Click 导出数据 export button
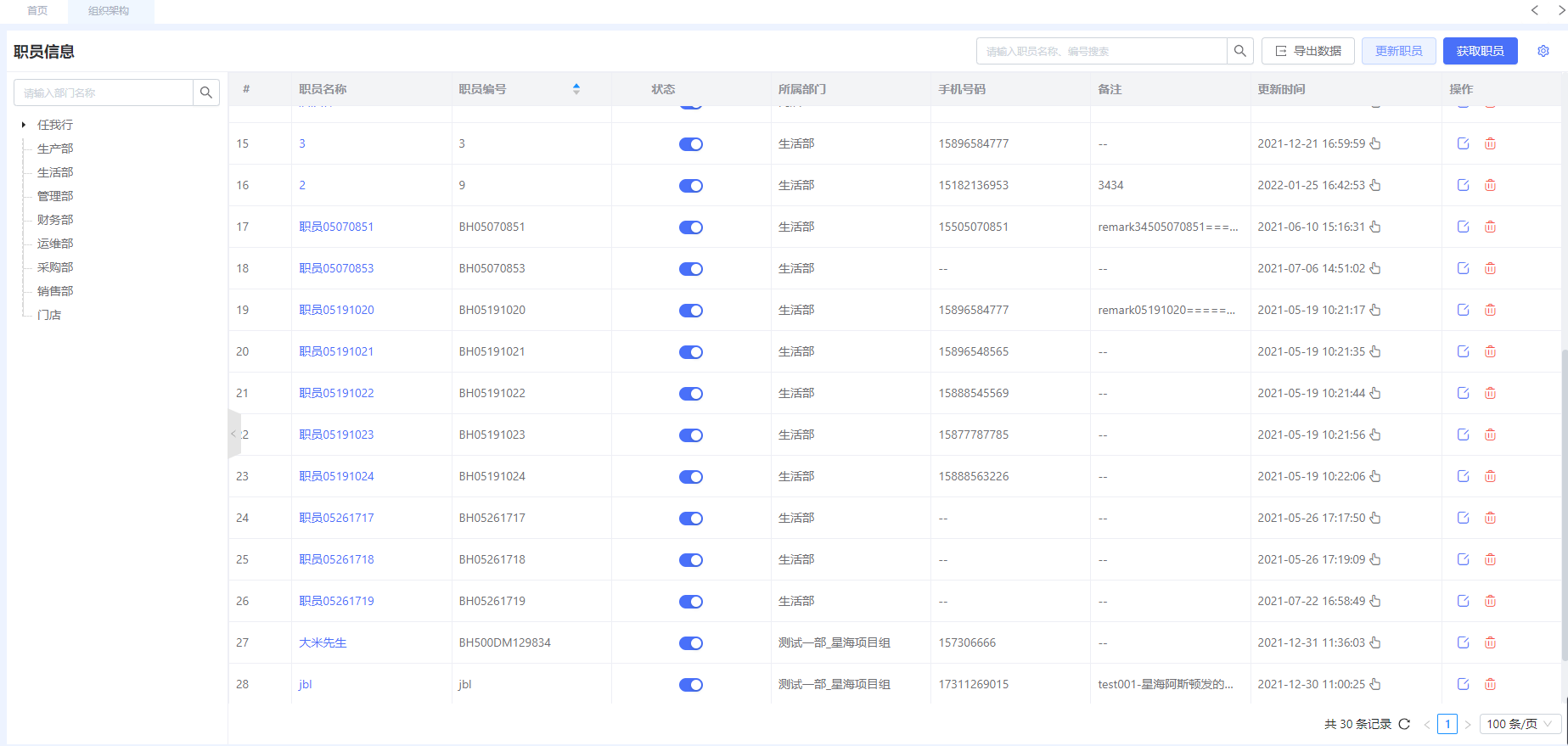Viewport: 1568px width, 746px height. click(1308, 51)
